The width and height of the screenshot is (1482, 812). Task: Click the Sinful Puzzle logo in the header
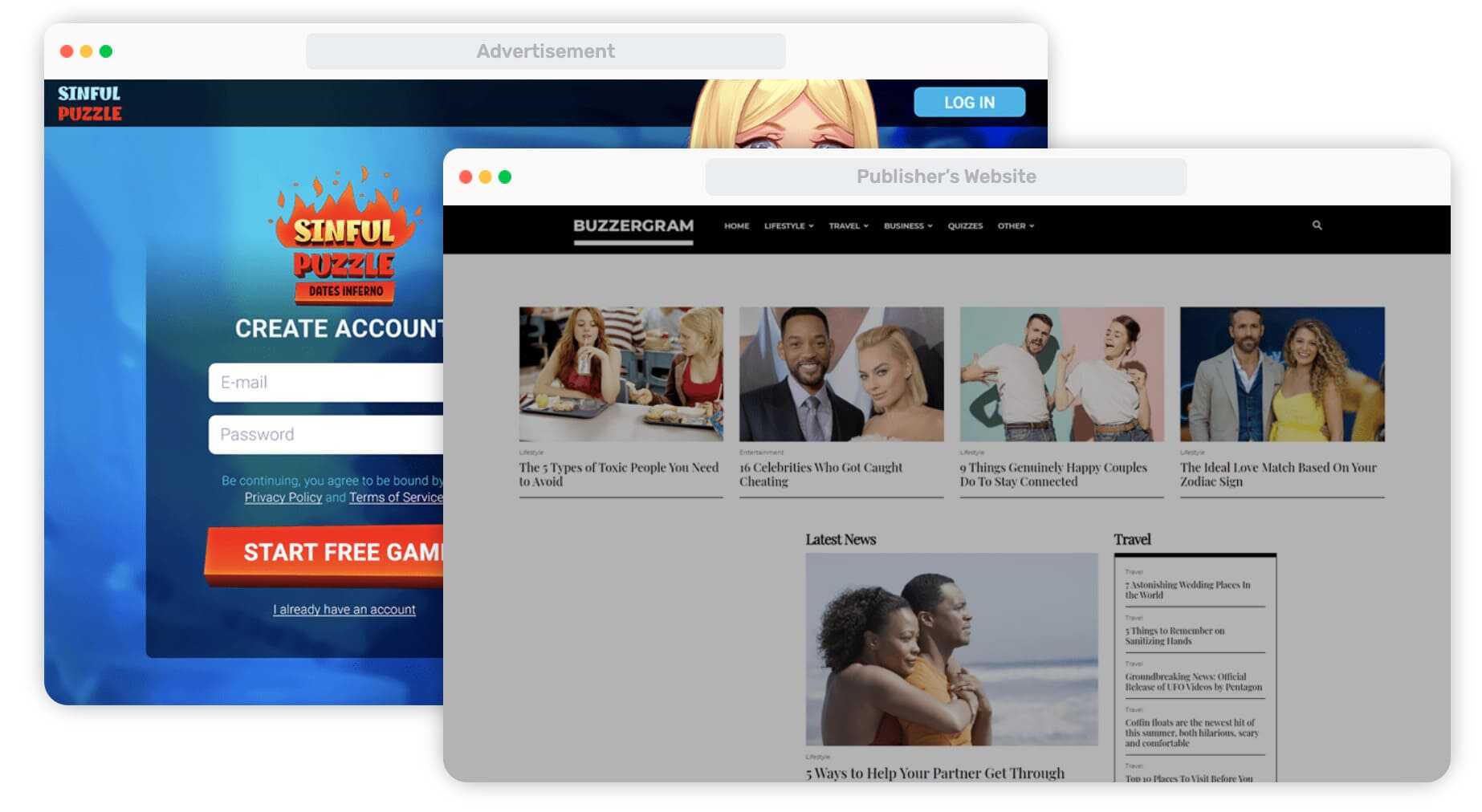pyautogui.click(x=89, y=104)
